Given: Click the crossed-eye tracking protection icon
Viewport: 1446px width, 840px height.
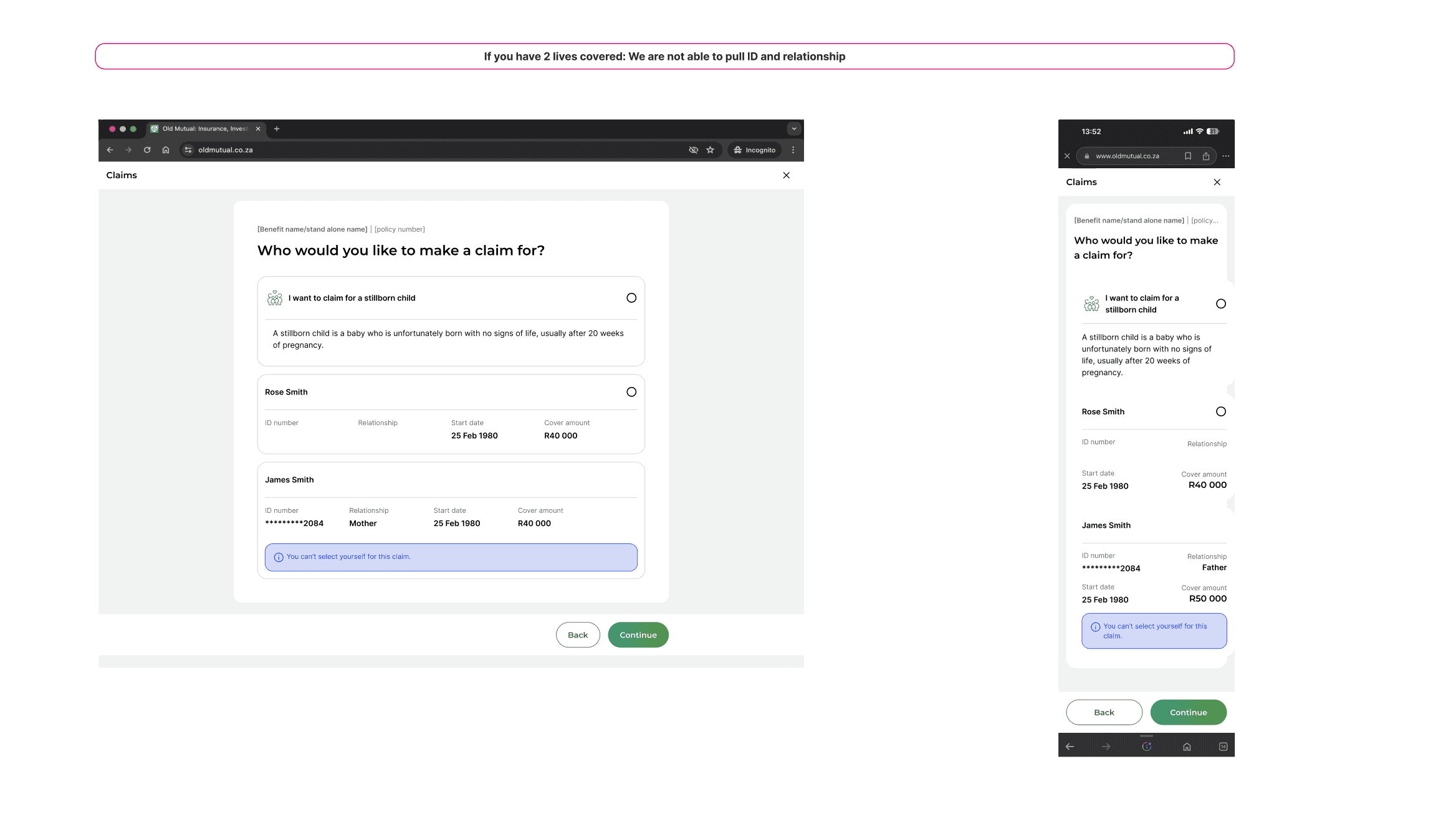Looking at the screenshot, I should pyautogui.click(x=693, y=150).
